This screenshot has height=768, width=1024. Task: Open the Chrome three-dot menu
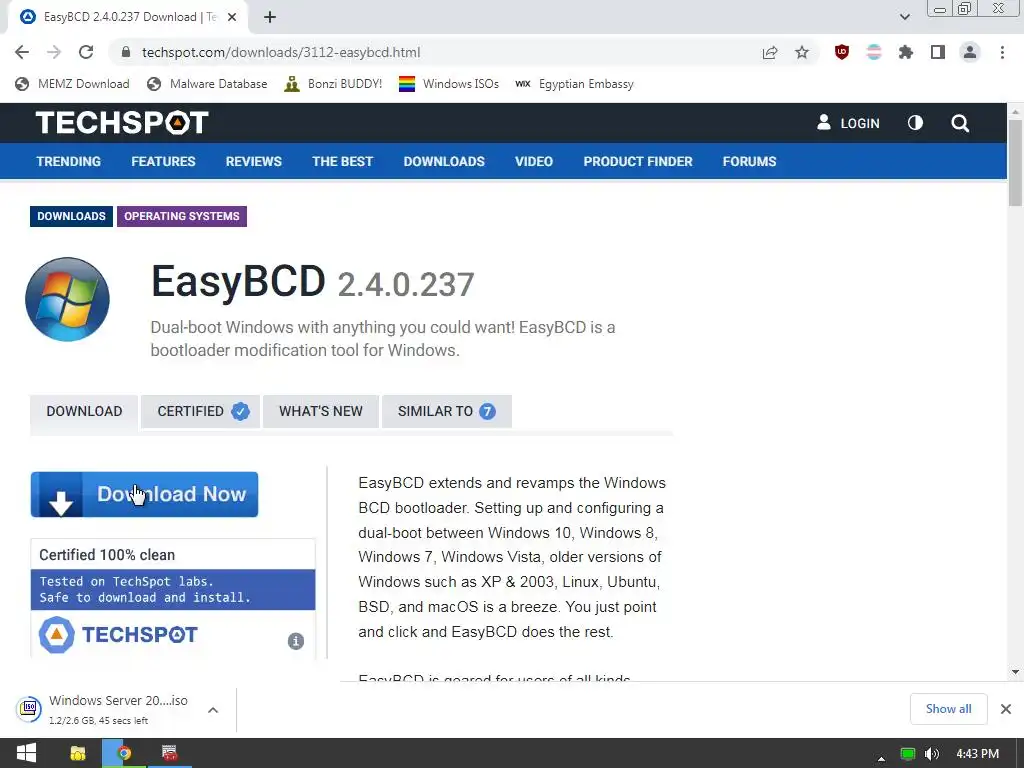(x=1002, y=52)
